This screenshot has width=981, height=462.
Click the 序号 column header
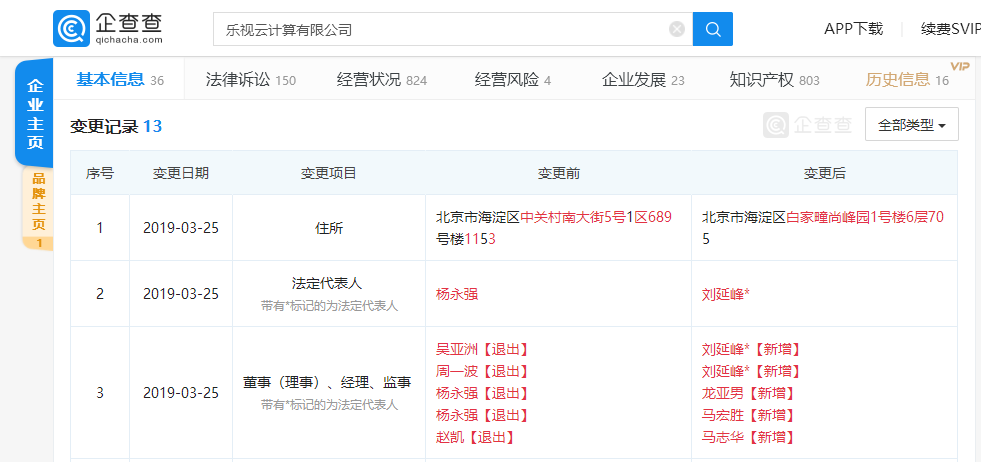click(100, 173)
